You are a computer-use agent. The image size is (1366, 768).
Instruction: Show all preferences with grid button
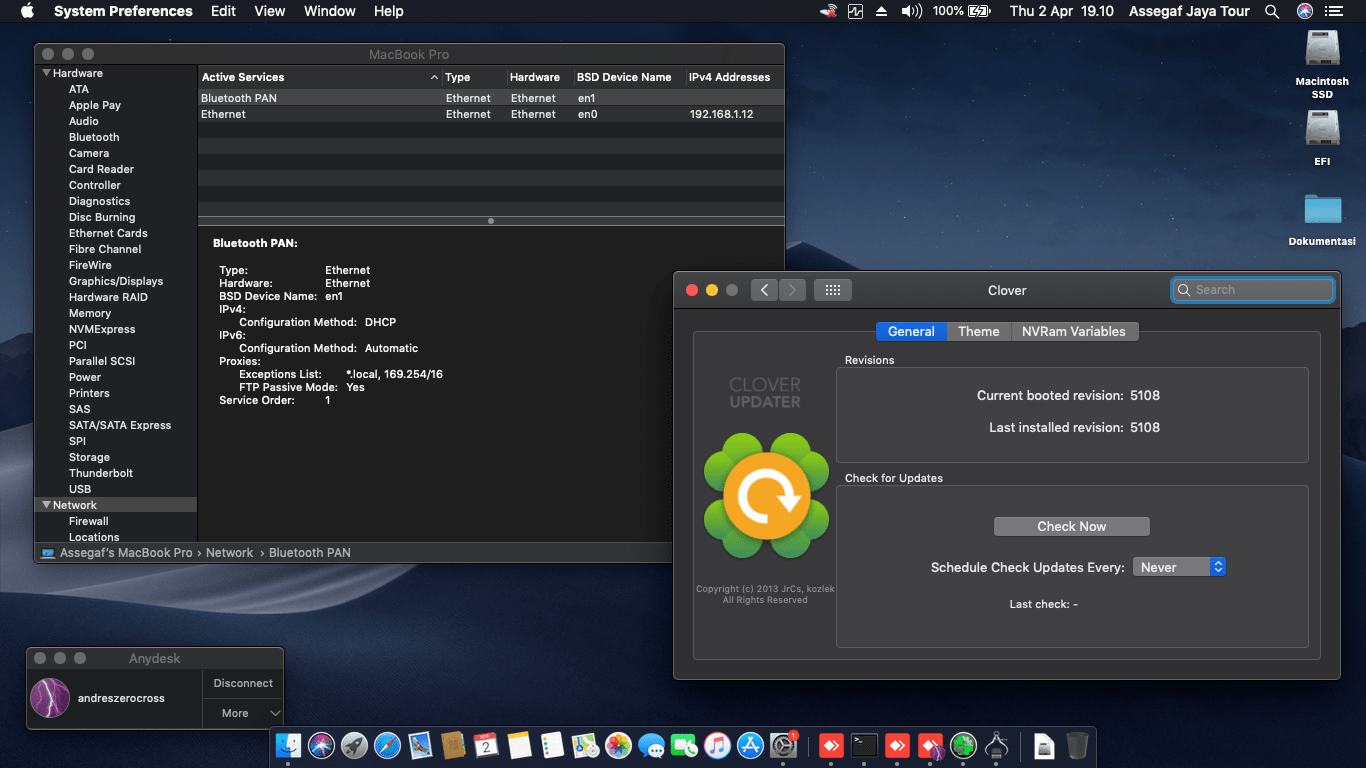pos(833,290)
